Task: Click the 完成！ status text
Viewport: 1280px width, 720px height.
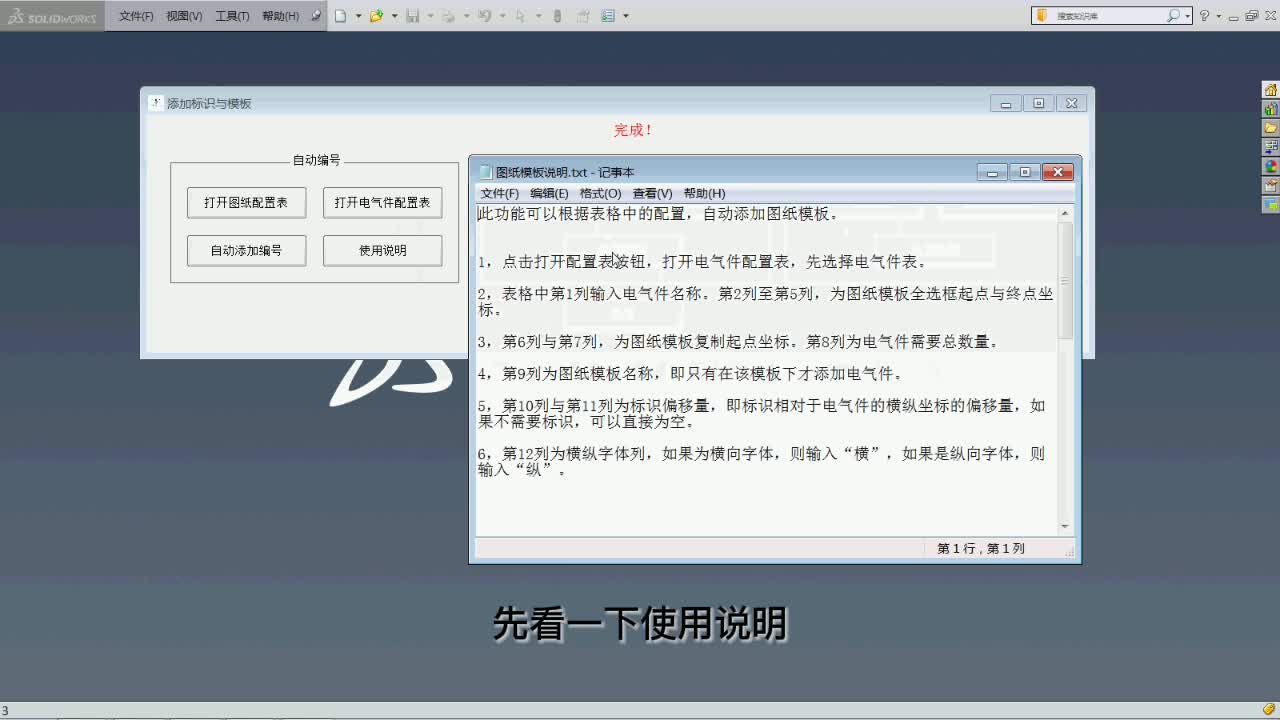Action: click(x=633, y=130)
